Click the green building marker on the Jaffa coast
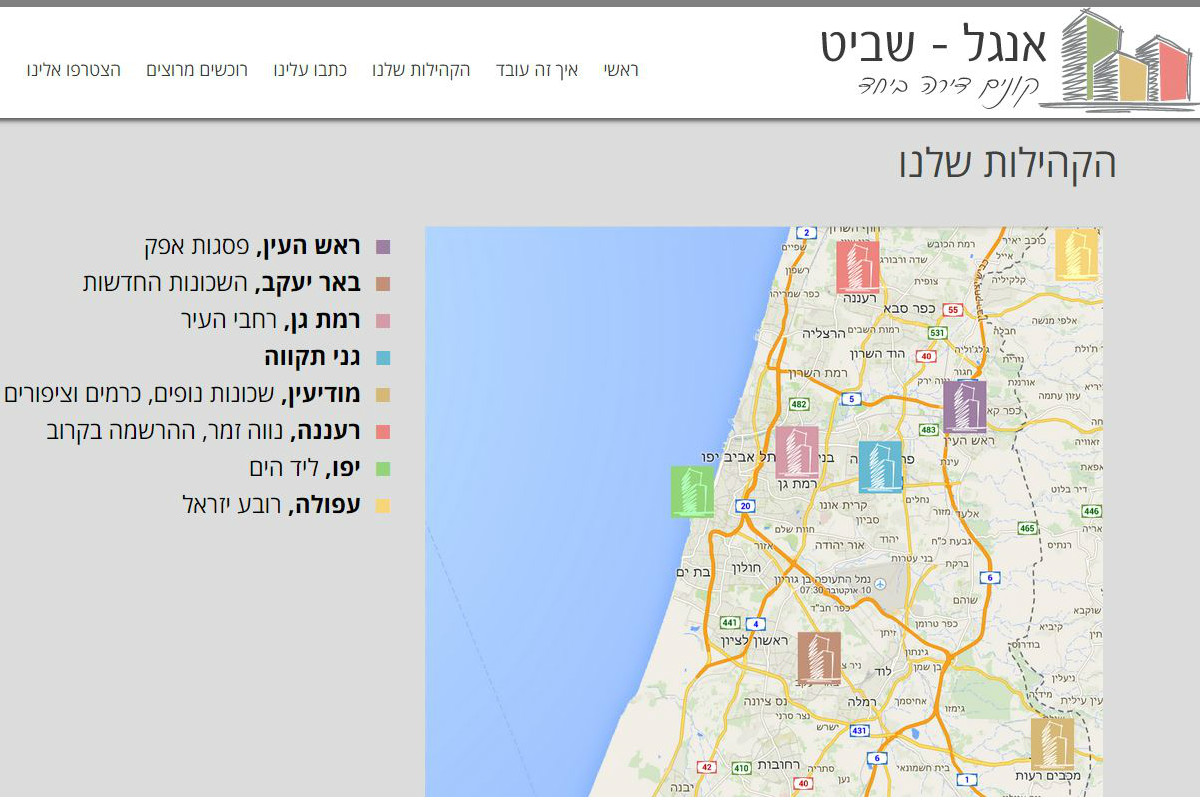The image size is (1200, 800). 692,491
